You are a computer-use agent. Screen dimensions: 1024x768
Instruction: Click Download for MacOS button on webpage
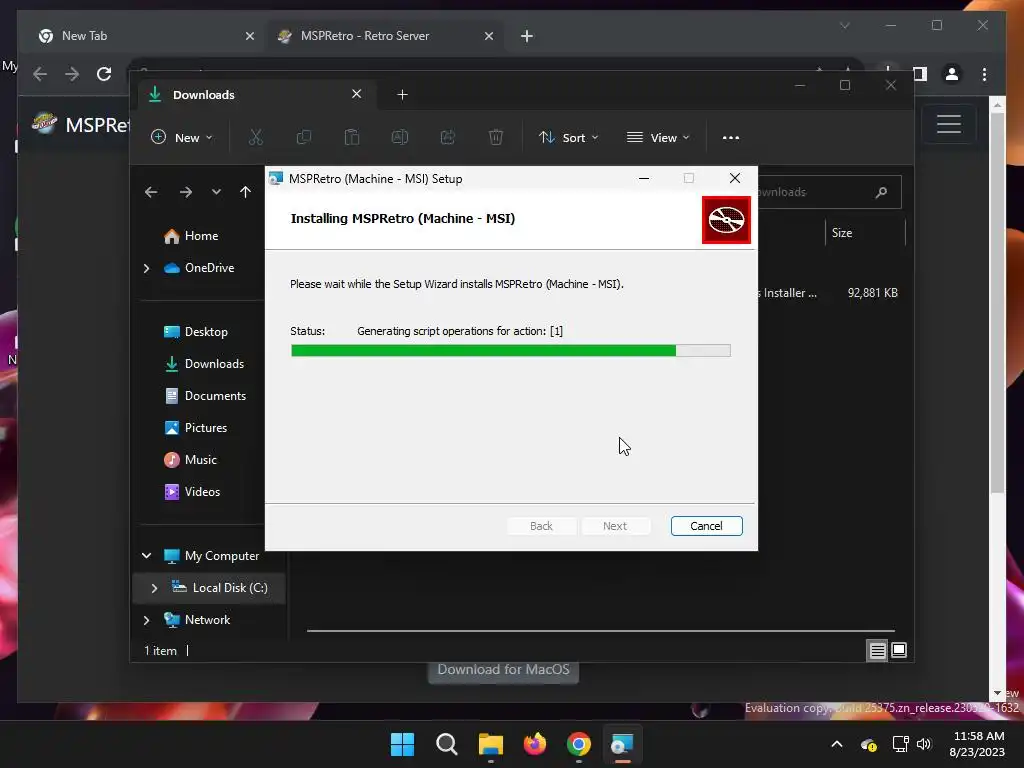pos(504,671)
